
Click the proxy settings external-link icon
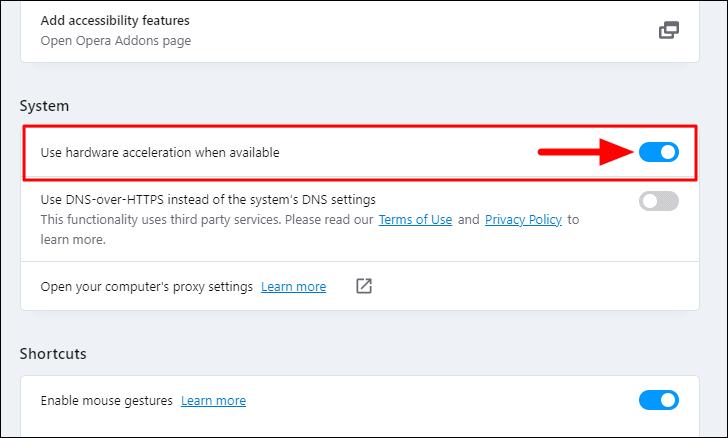point(364,286)
